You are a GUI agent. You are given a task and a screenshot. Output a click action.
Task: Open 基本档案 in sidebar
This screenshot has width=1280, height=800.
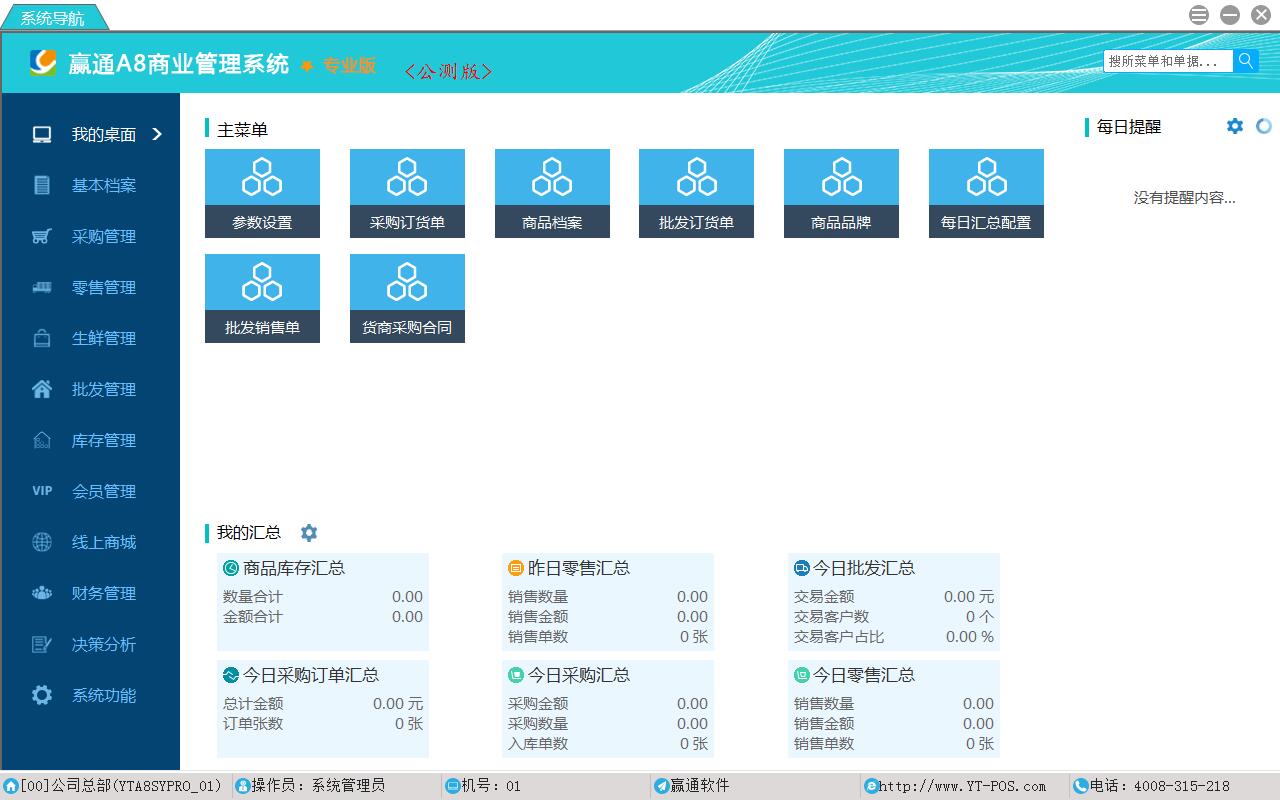[x=103, y=185]
